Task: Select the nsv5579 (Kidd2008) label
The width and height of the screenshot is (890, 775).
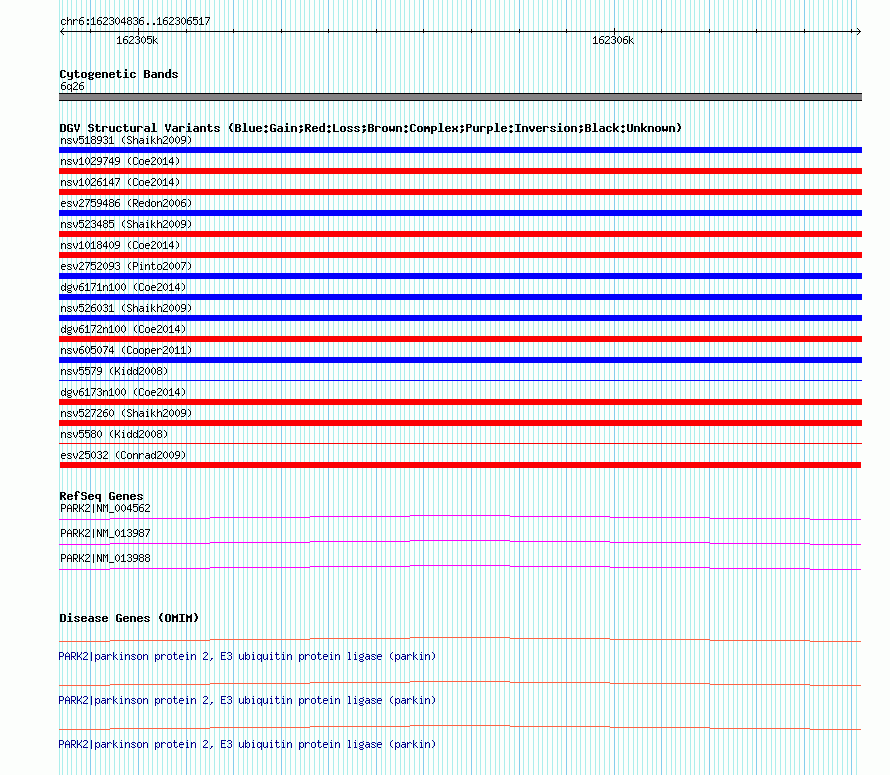Action: 114,371
